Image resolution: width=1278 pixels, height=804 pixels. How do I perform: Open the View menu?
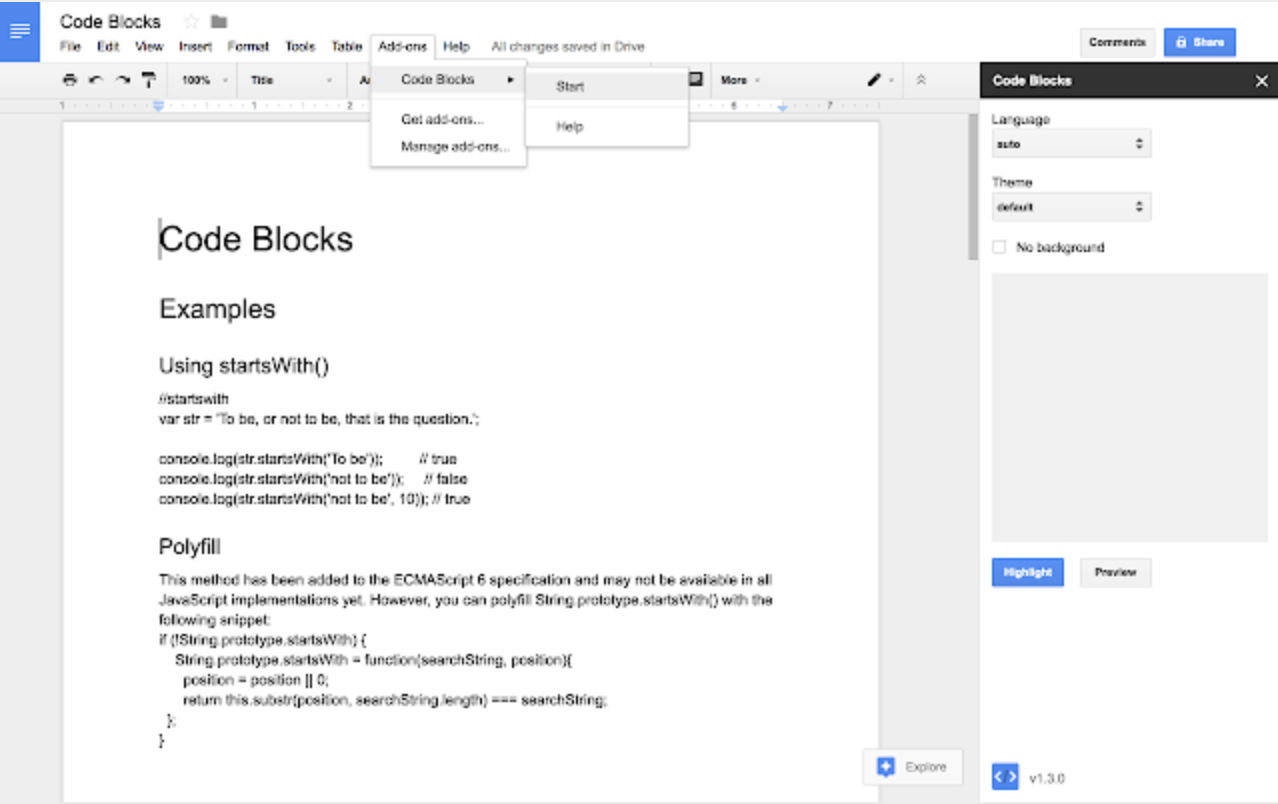(x=149, y=46)
